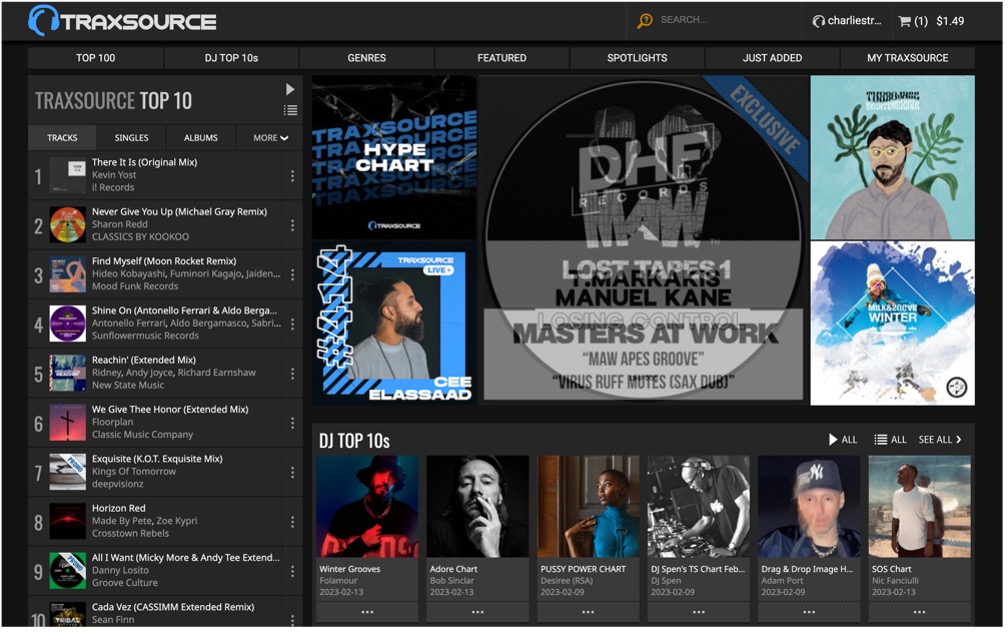Play the Traxsource Top 10 list
Viewport: 1008px width, 632px height.
(x=290, y=89)
